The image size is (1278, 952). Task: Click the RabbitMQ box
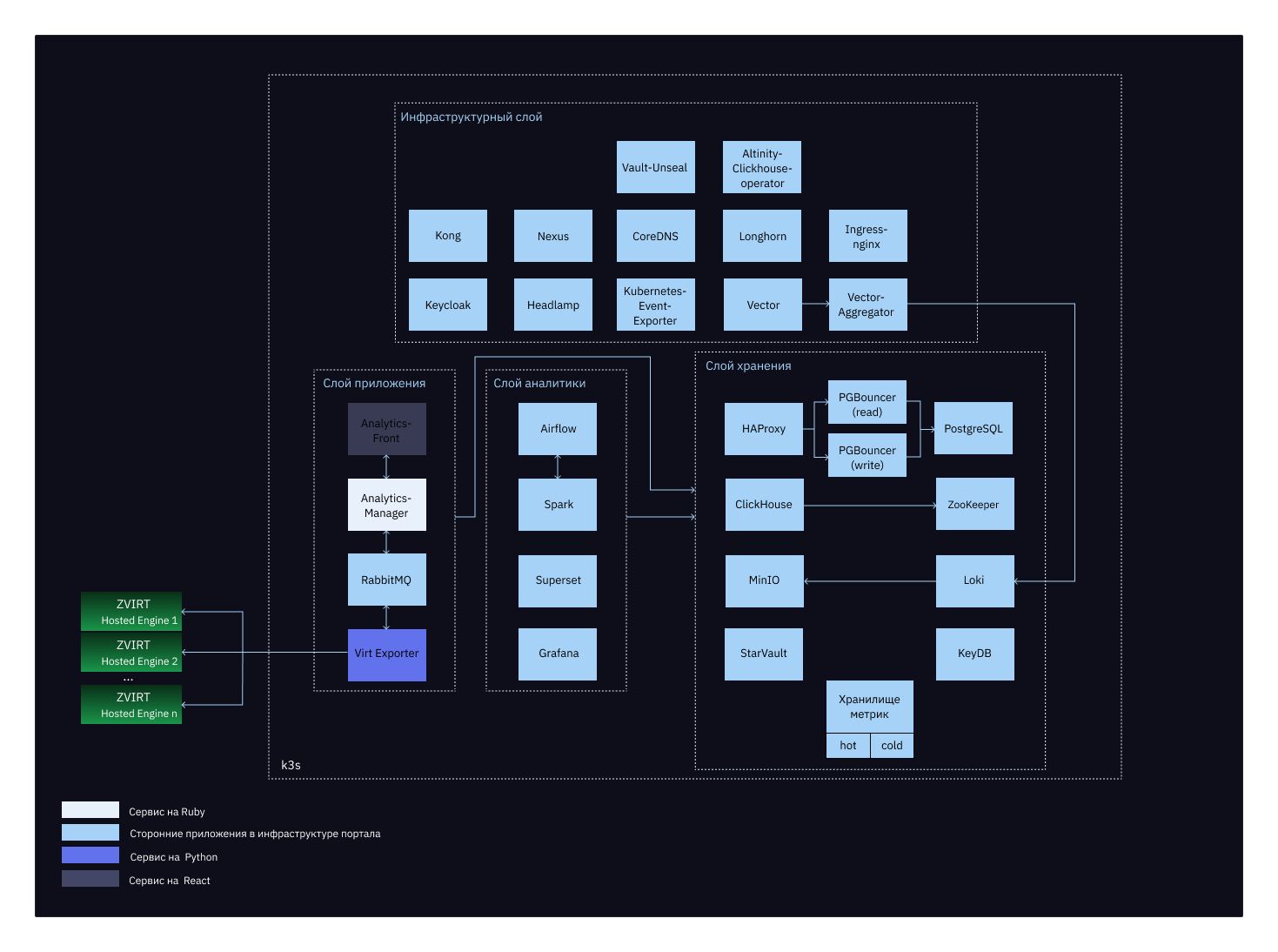pos(386,580)
